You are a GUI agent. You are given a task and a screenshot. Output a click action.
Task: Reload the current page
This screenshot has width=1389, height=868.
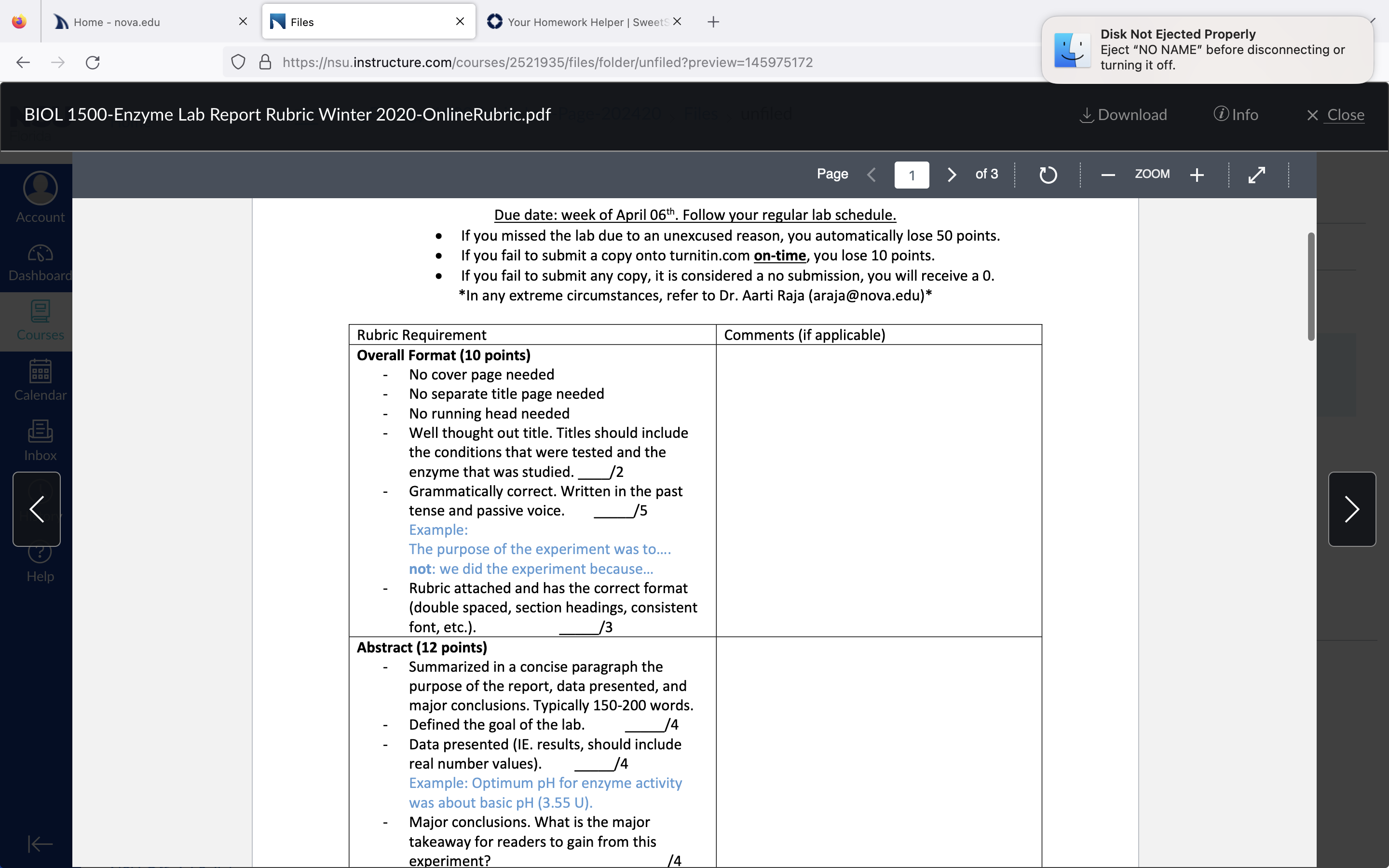[x=93, y=62]
